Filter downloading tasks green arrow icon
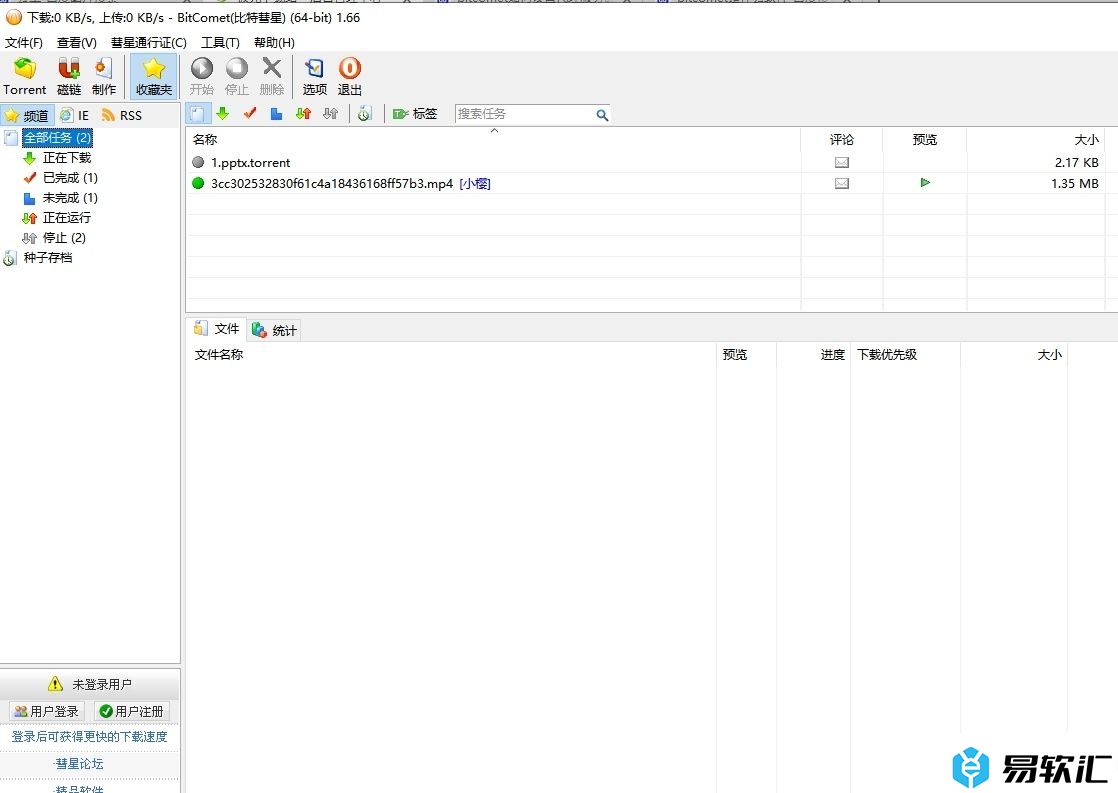 (222, 114)
